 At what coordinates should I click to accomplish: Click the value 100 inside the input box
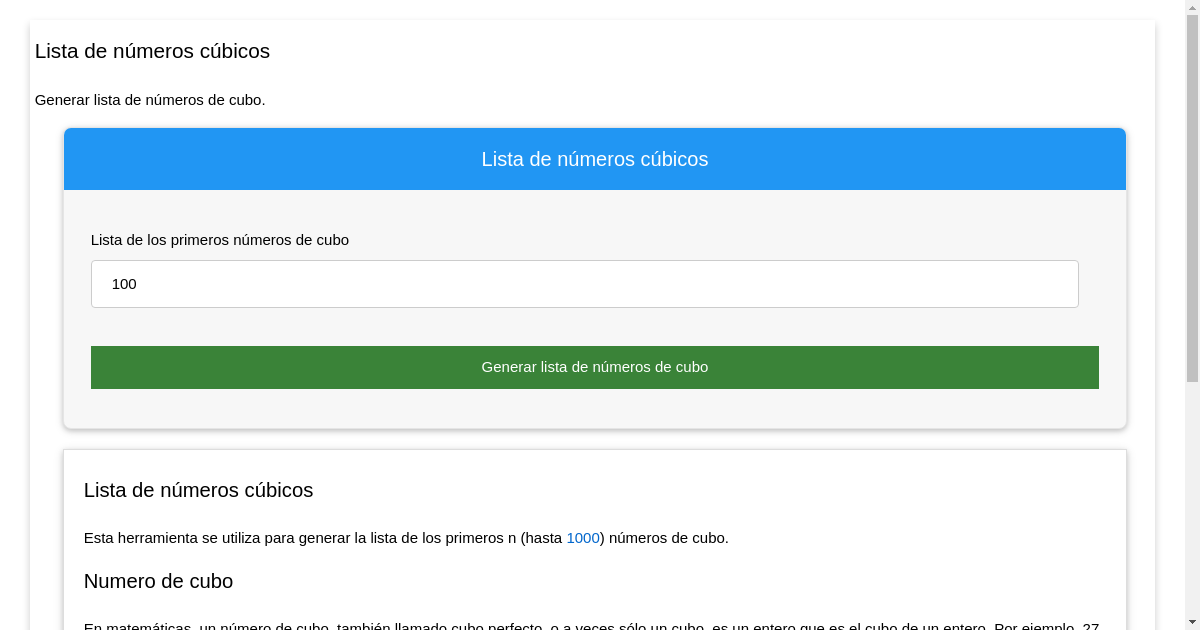click(x=124, y=284)
